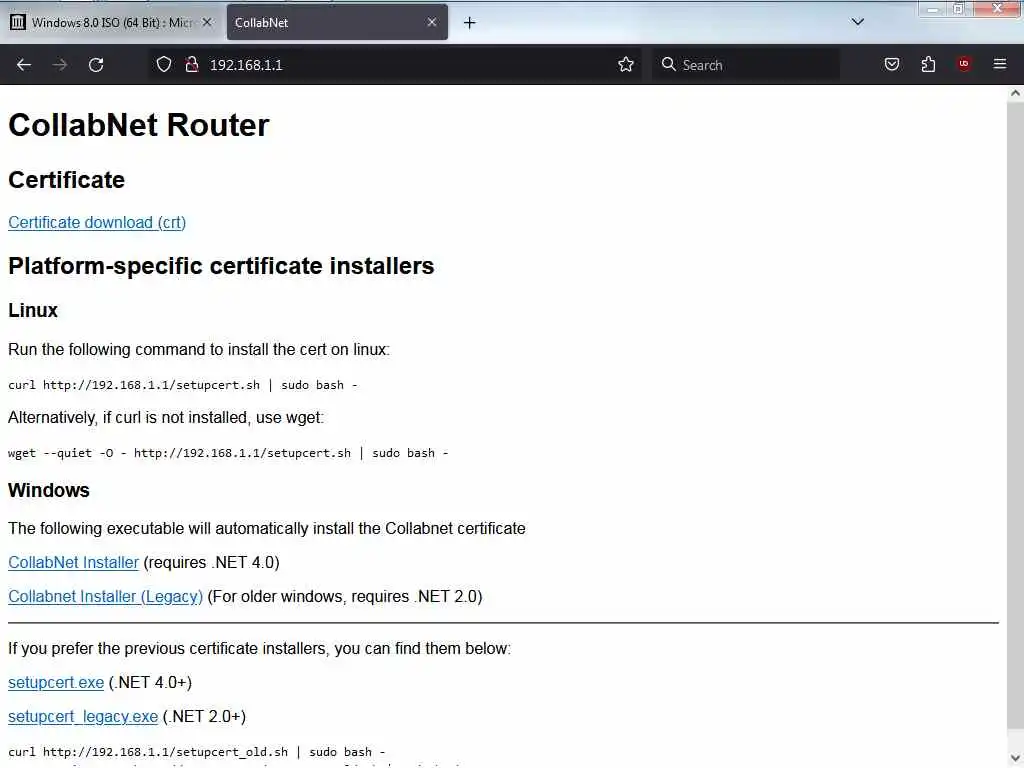Click the CollabNet Router heading

coord(138,125)
